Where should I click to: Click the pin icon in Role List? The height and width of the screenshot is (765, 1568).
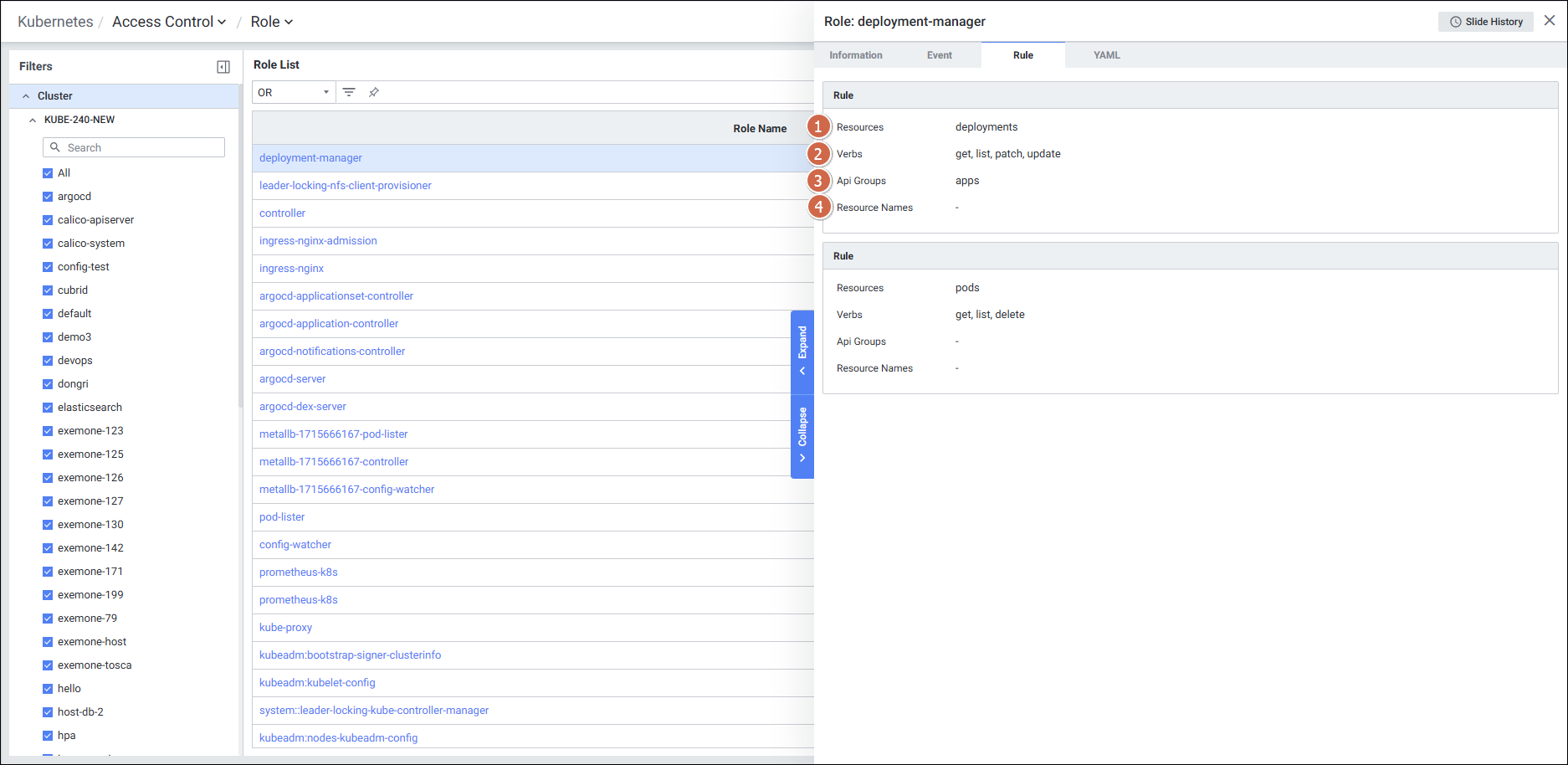(374, 92)
